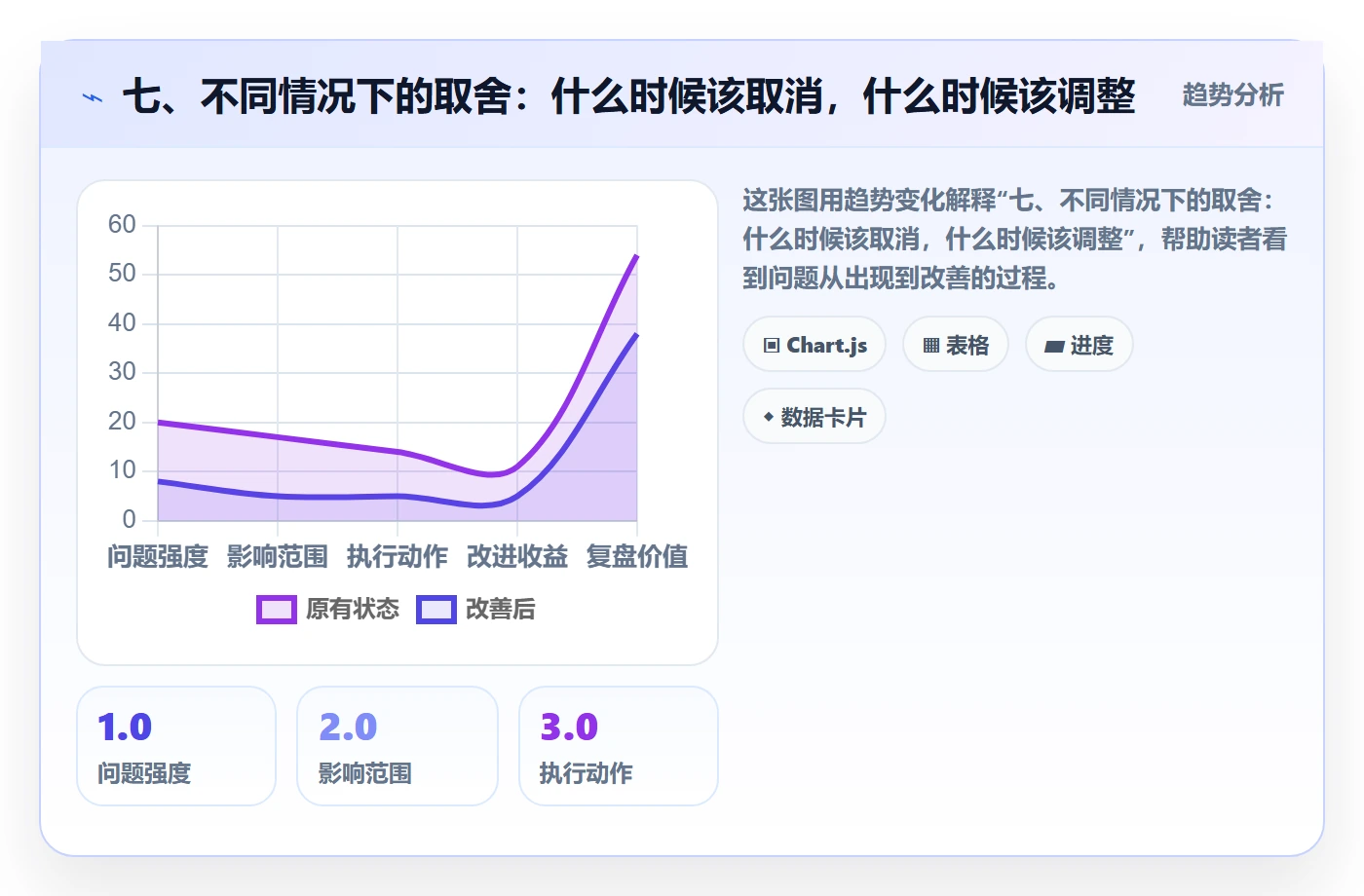Image resolution: width=1364 pixels, height=896 pixels.
Task: Click the 改善后 legend text
Action: (x=500, y=610)
